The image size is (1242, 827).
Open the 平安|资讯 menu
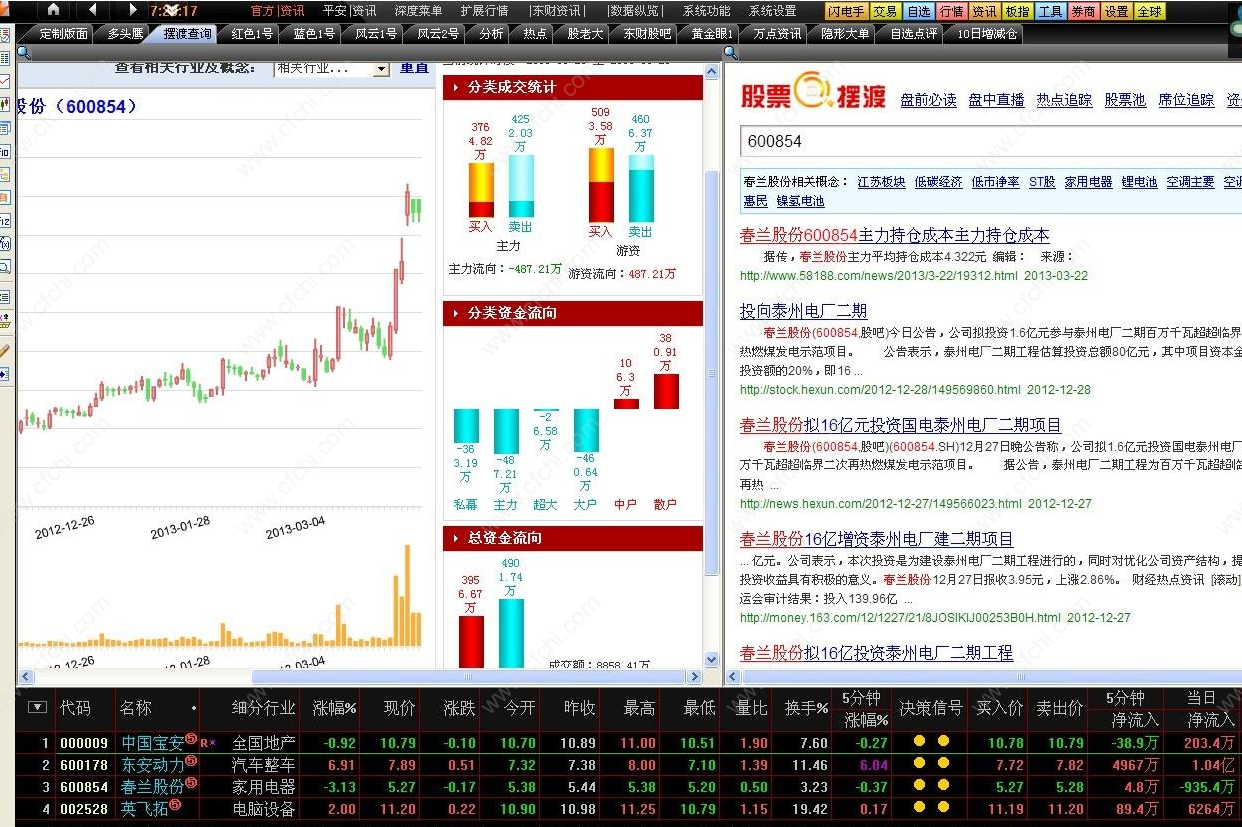coord(349,11)
